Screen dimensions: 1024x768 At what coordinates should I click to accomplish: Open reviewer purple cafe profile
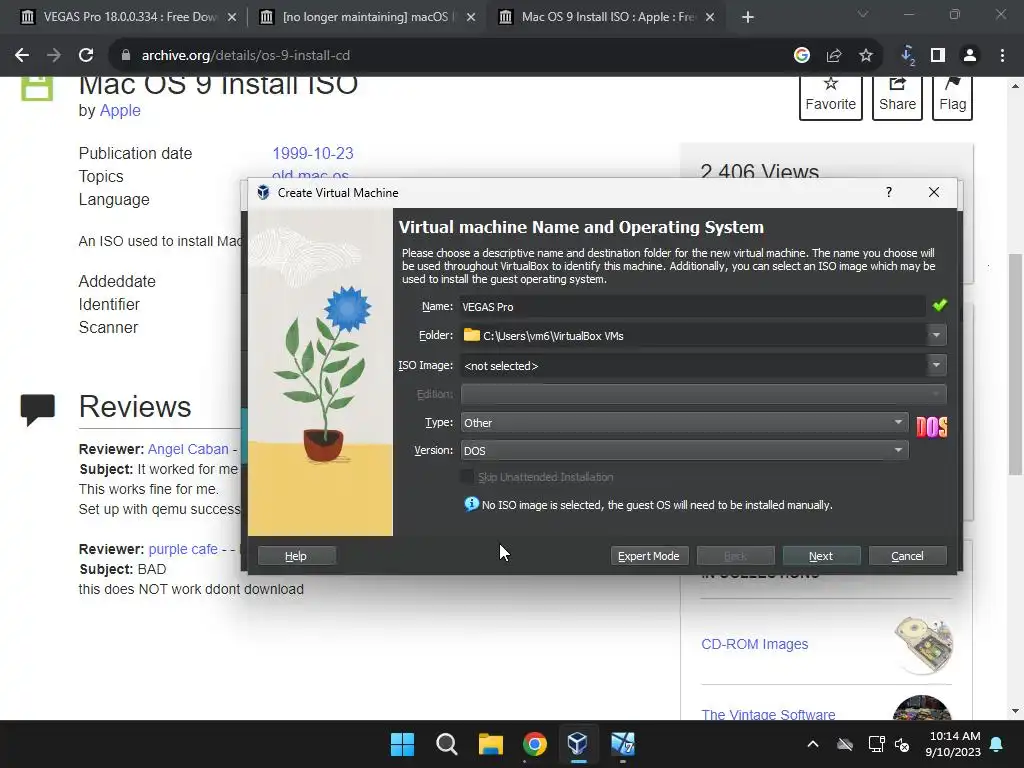click(183, 549)
